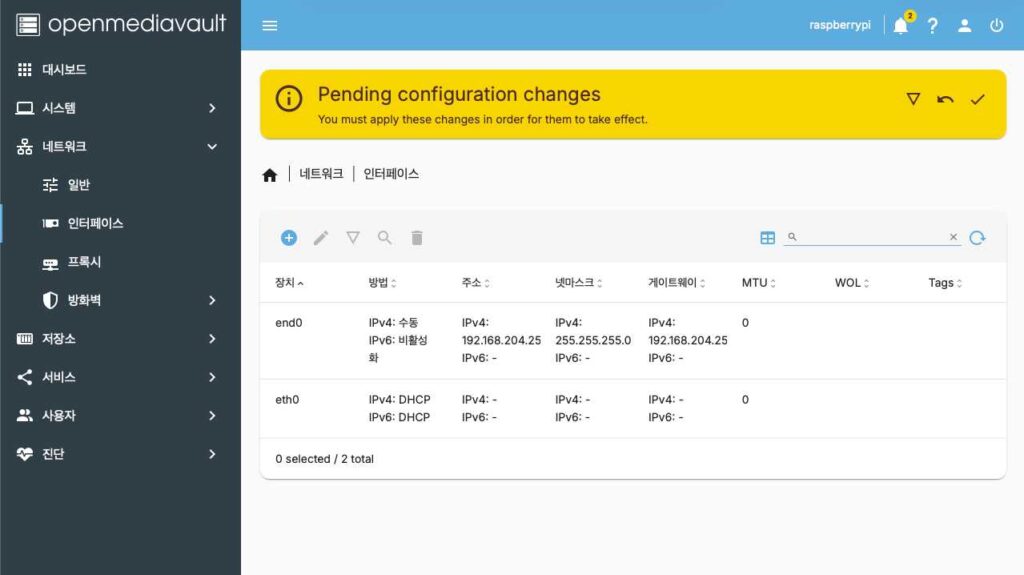Click '0 selected / 2 total' footer
The width and height of the screenshot is (1024, 575).
click(x=324, y=459)
